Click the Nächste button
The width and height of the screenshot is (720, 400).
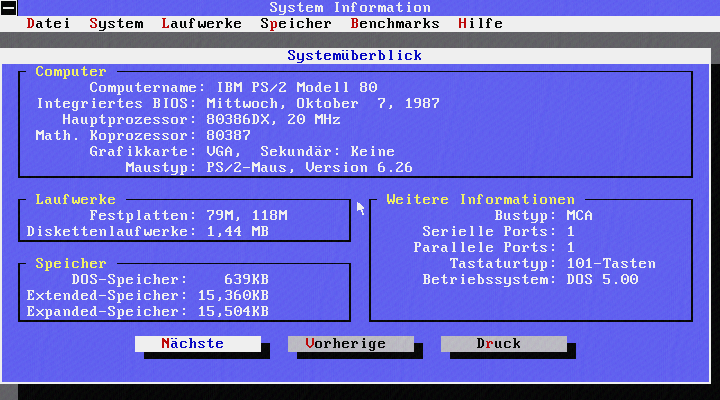[x=198, y=344]
